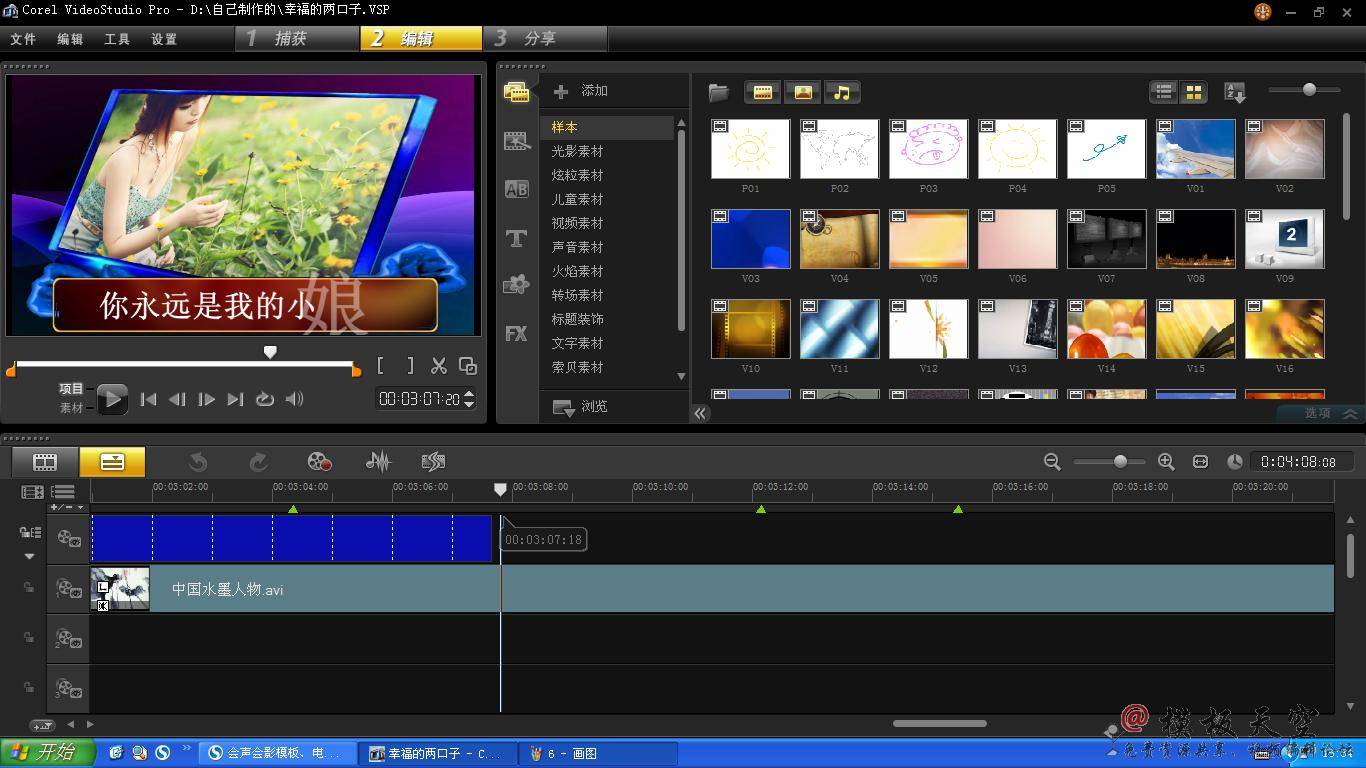Select Clip (素材) playback mode
The height and width of the screenshot is (768, 1366).
tap(71, 408)
